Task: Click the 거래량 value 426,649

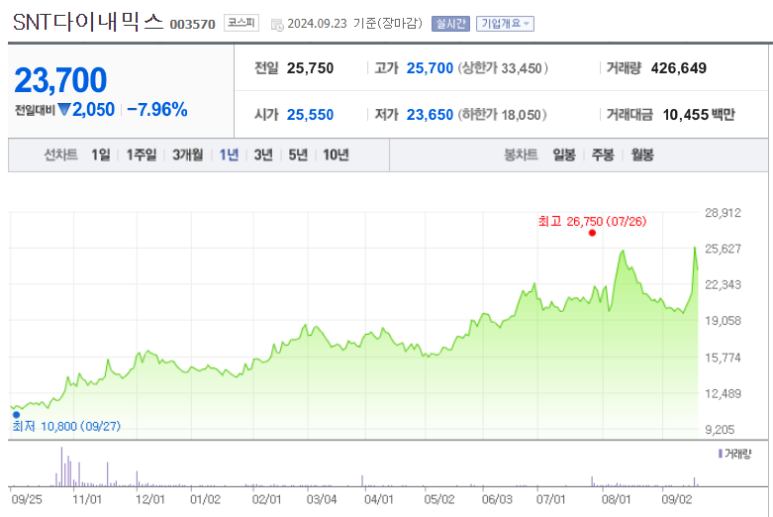Action: pyautogui.click(x=678, y=68)
